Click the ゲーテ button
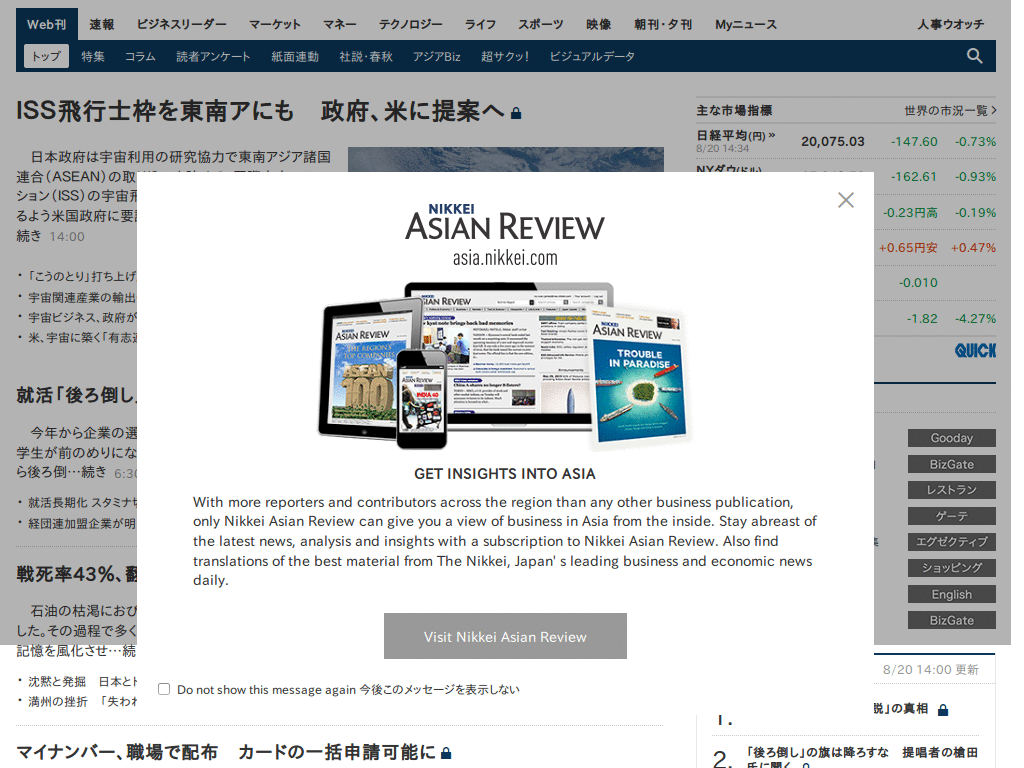 pyautogui.click(x=952, y=516)
